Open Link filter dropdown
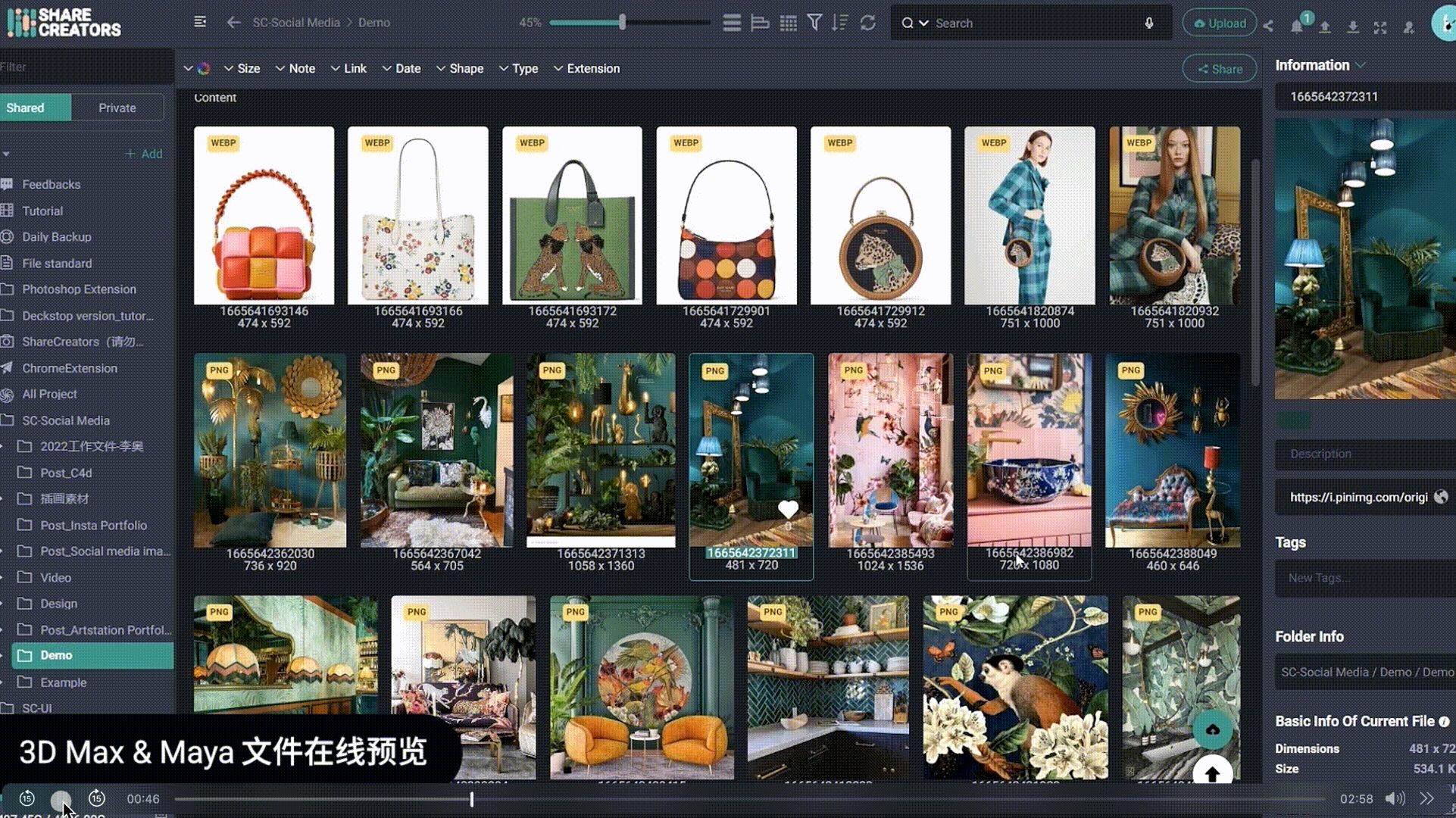 click(348, 68)
